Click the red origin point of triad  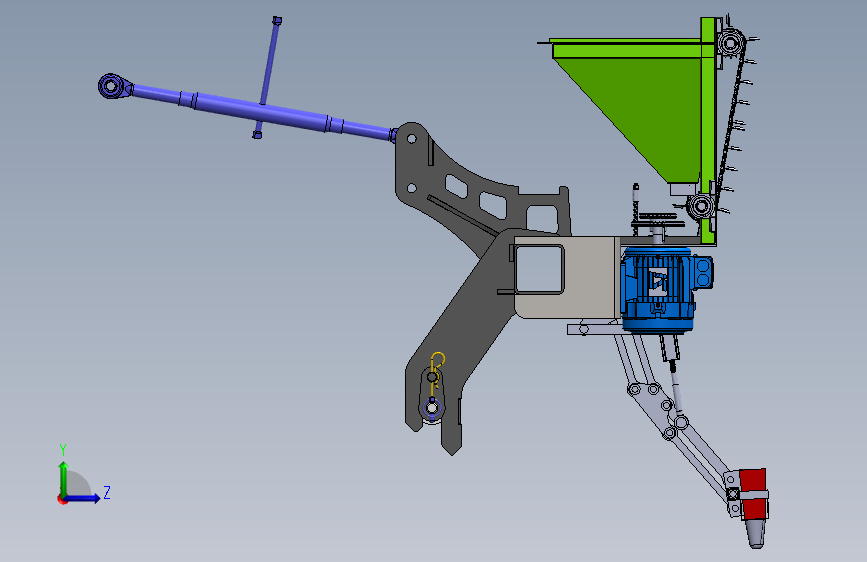click(x=61, y=499)
